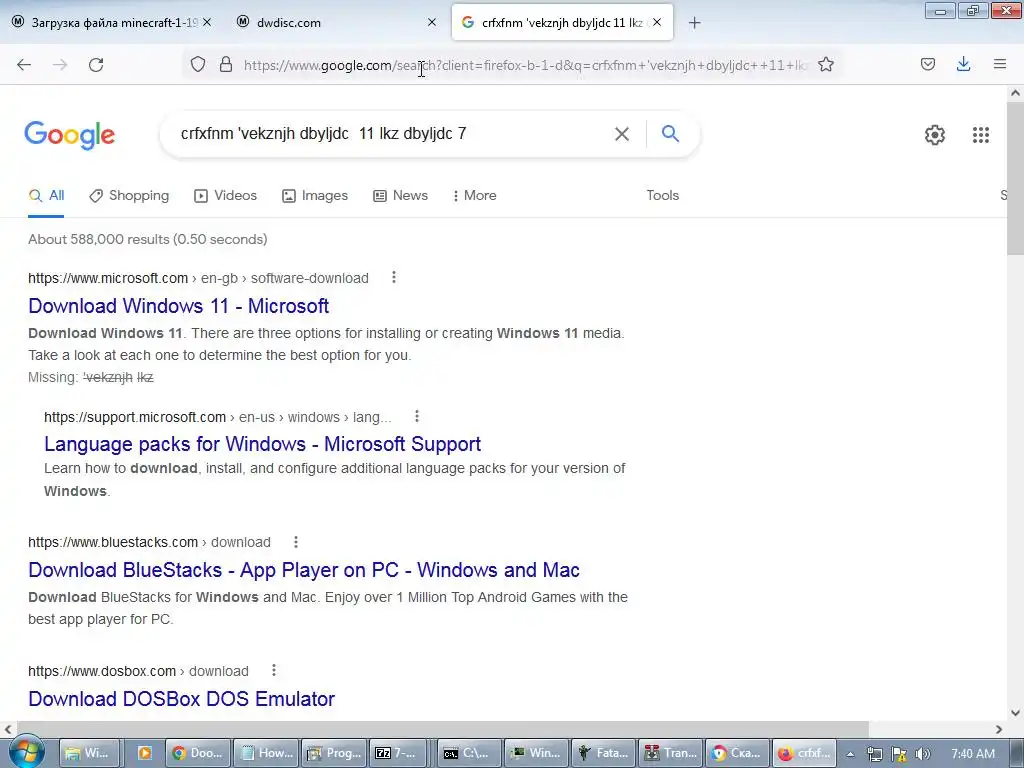Show hidden system tray icons

(850, 754)
